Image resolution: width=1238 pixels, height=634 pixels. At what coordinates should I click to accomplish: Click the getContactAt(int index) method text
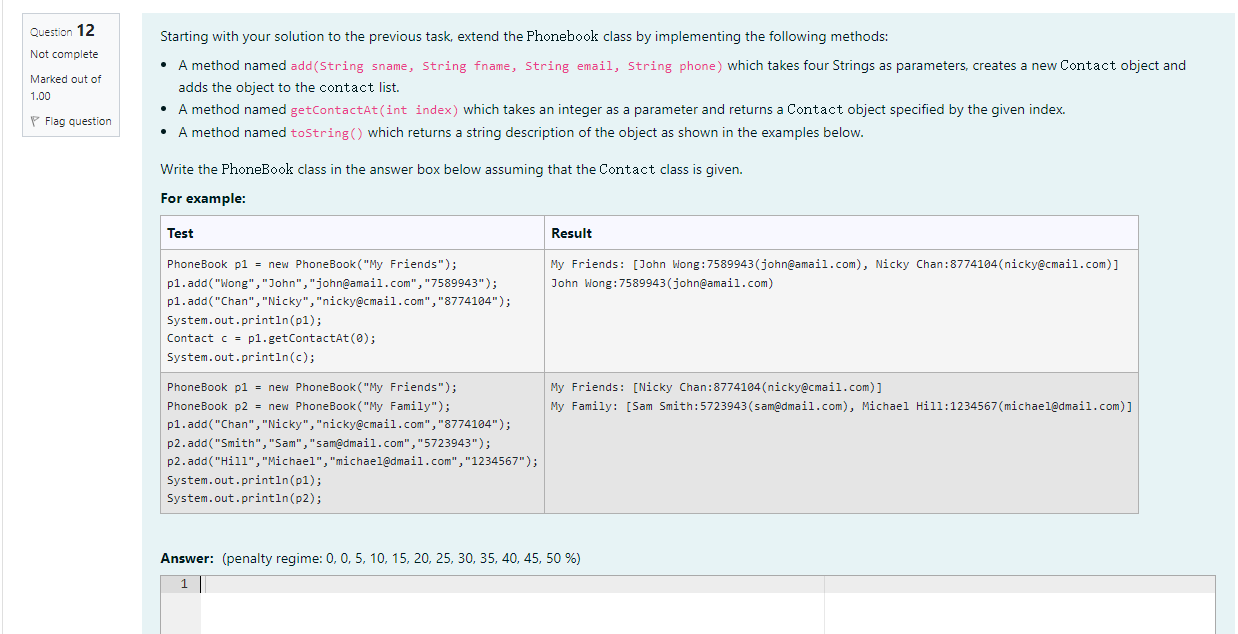[374, 110]
